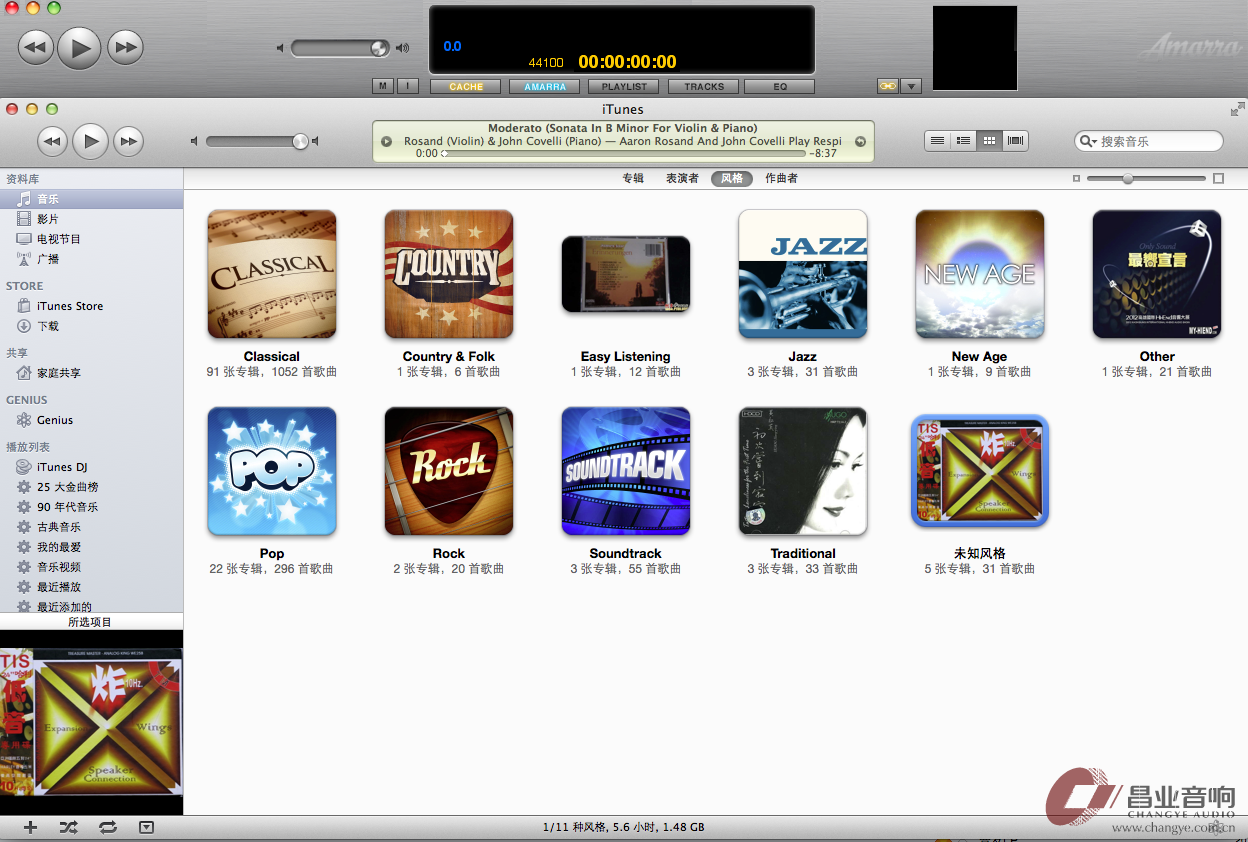Switch iTunes to album list view
The height and width of the screenshot is (842, 1248).
tap(963, 141)
